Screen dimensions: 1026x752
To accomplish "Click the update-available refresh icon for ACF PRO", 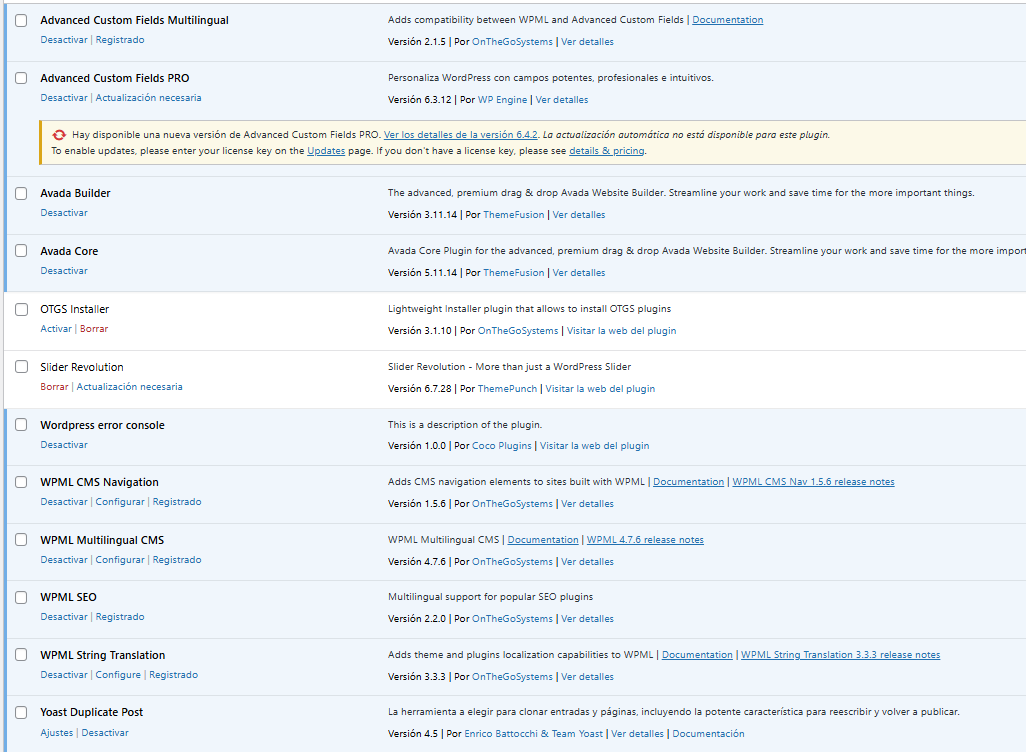I will point(59,135).
